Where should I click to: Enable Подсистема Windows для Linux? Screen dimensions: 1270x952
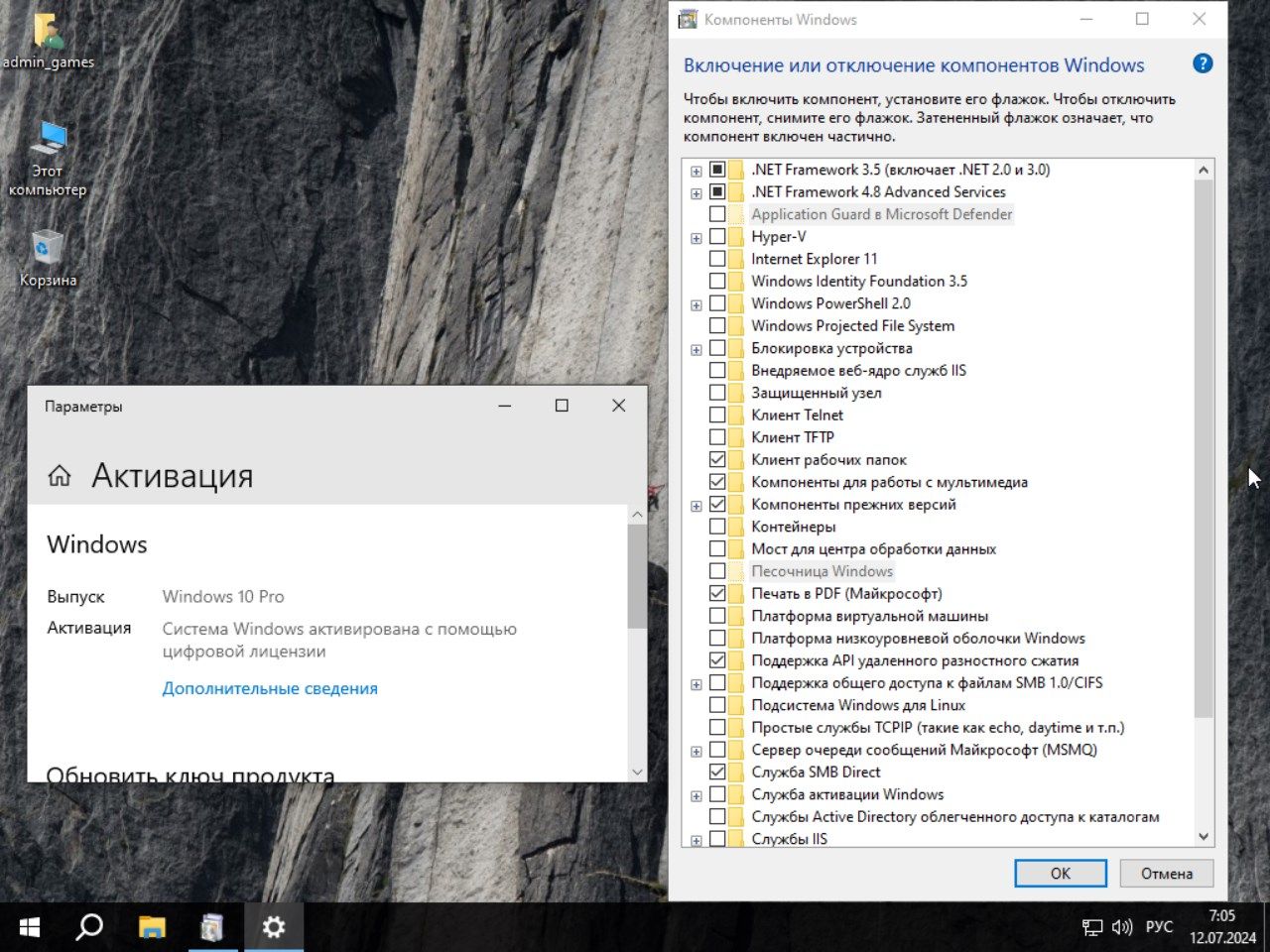[717, 704]
